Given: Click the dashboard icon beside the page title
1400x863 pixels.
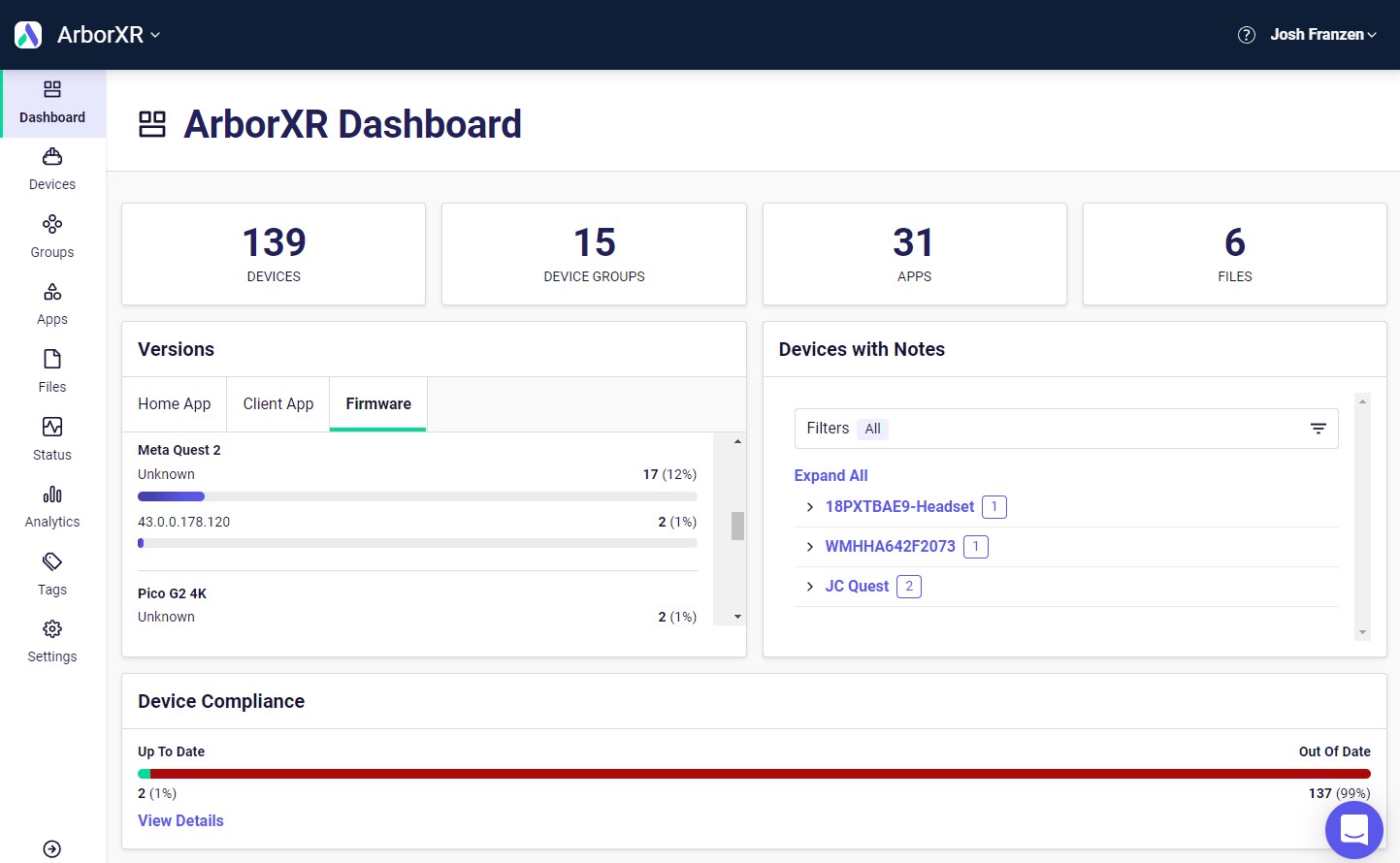Looking at the screenshot, I should pos(152,124).
